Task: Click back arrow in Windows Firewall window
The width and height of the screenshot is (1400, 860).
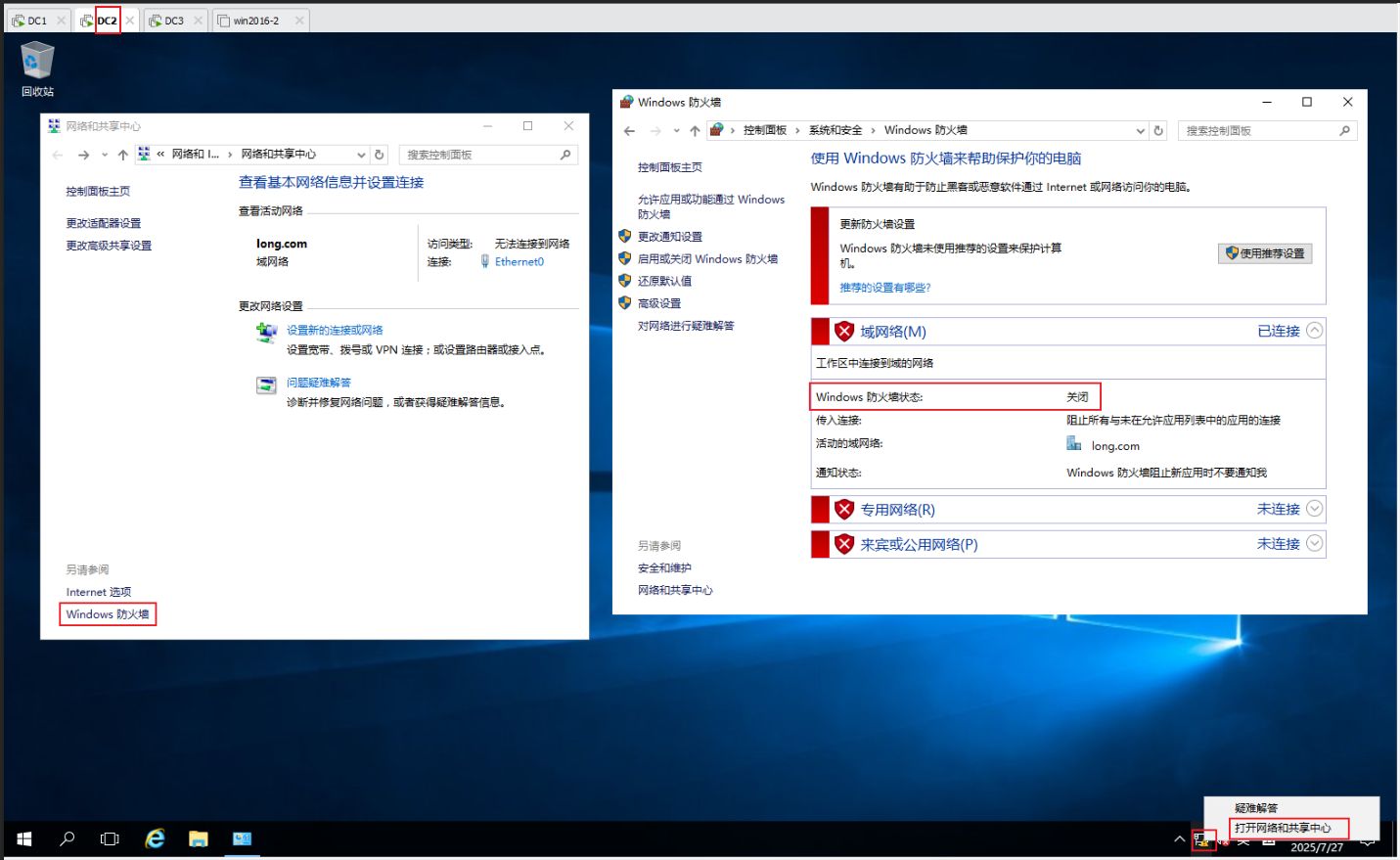Action: coord(629,131)
